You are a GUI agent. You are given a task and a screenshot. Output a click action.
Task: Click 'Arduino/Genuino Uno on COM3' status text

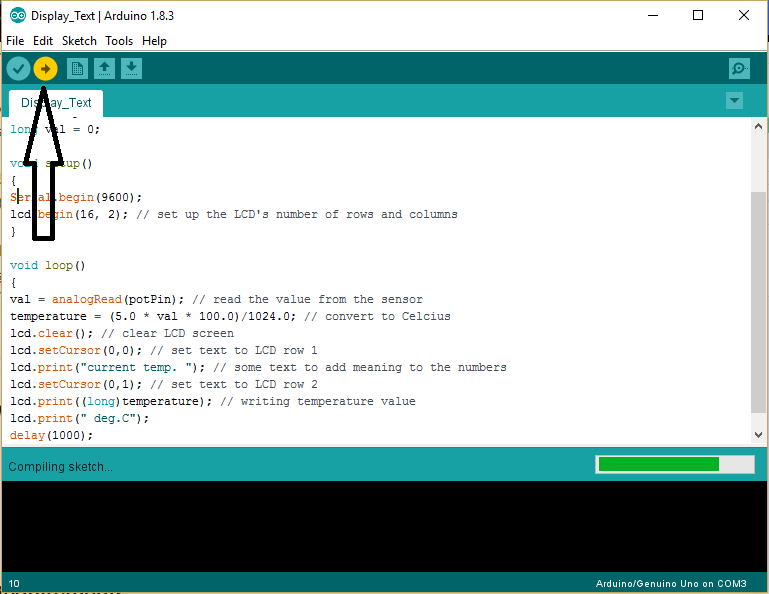671,584
